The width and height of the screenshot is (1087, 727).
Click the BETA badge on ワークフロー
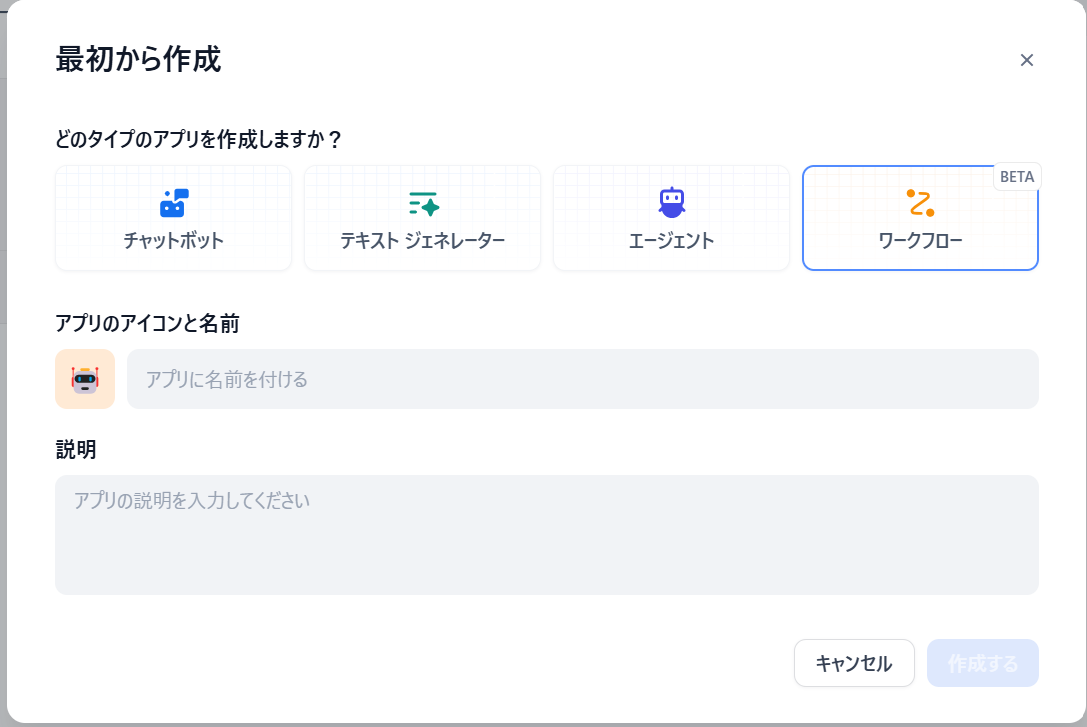tap(1017, 177)
